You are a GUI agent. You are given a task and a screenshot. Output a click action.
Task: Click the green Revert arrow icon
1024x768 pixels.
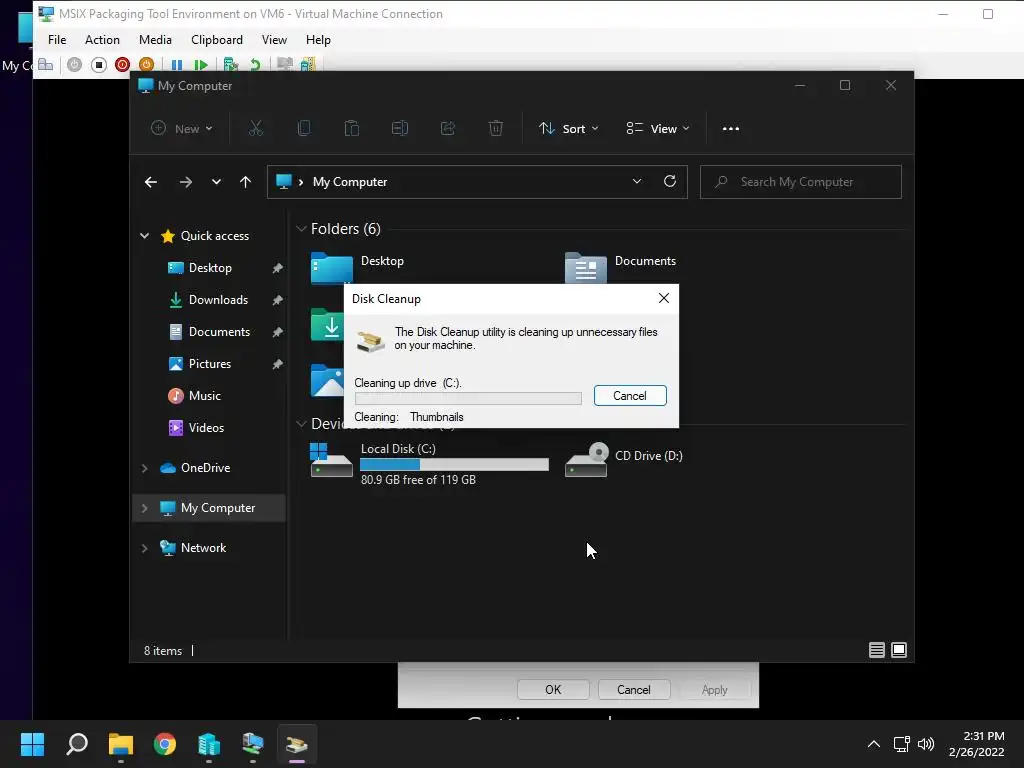tap(255, 65)
